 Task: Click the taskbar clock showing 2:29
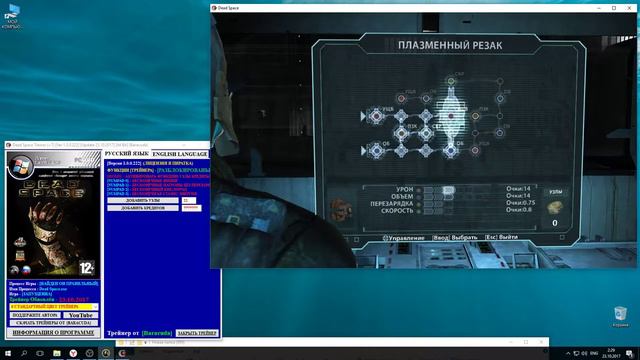coord(611,353)
